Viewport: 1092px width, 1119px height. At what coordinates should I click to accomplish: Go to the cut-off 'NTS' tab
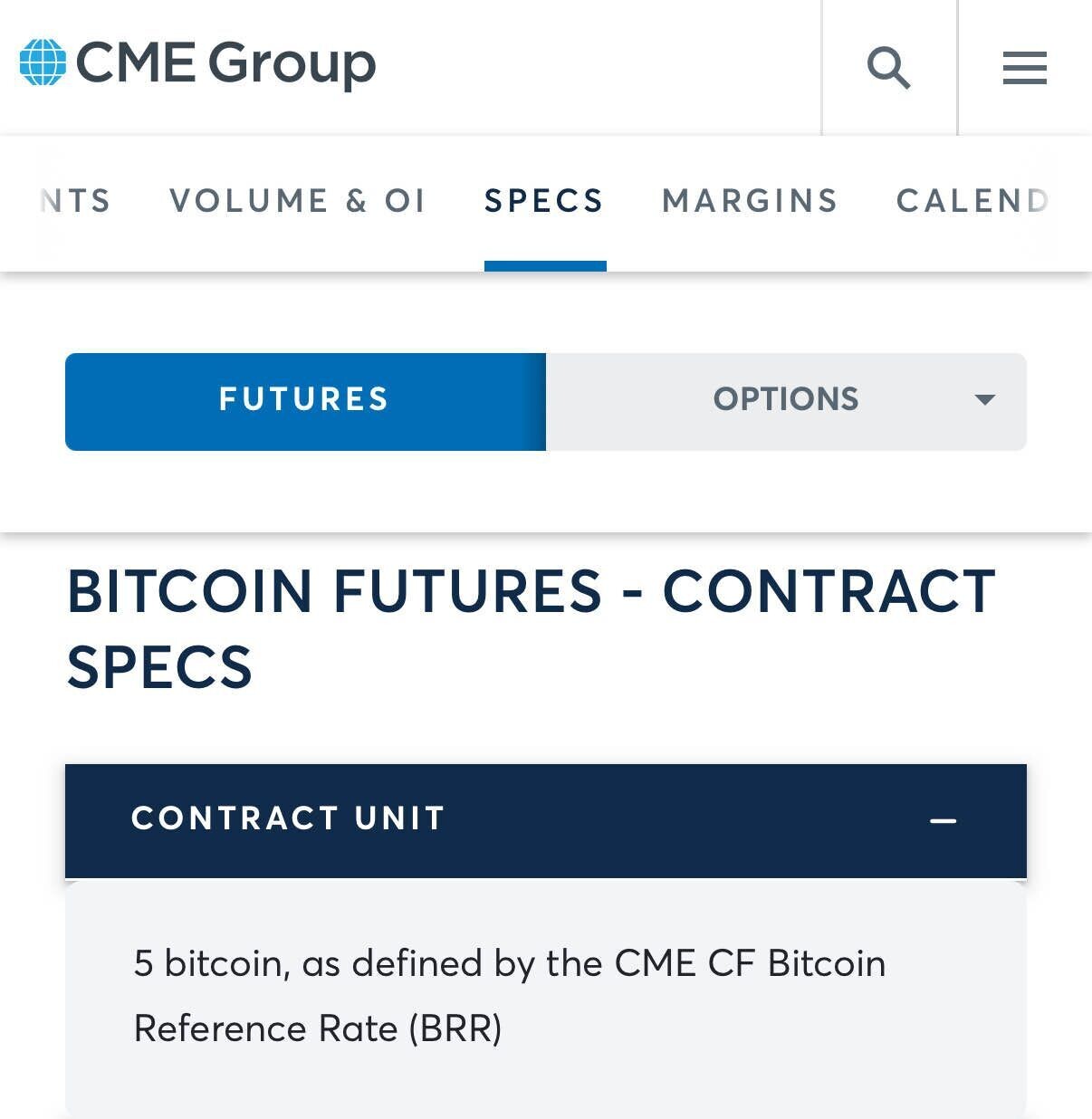pos(76,201)
